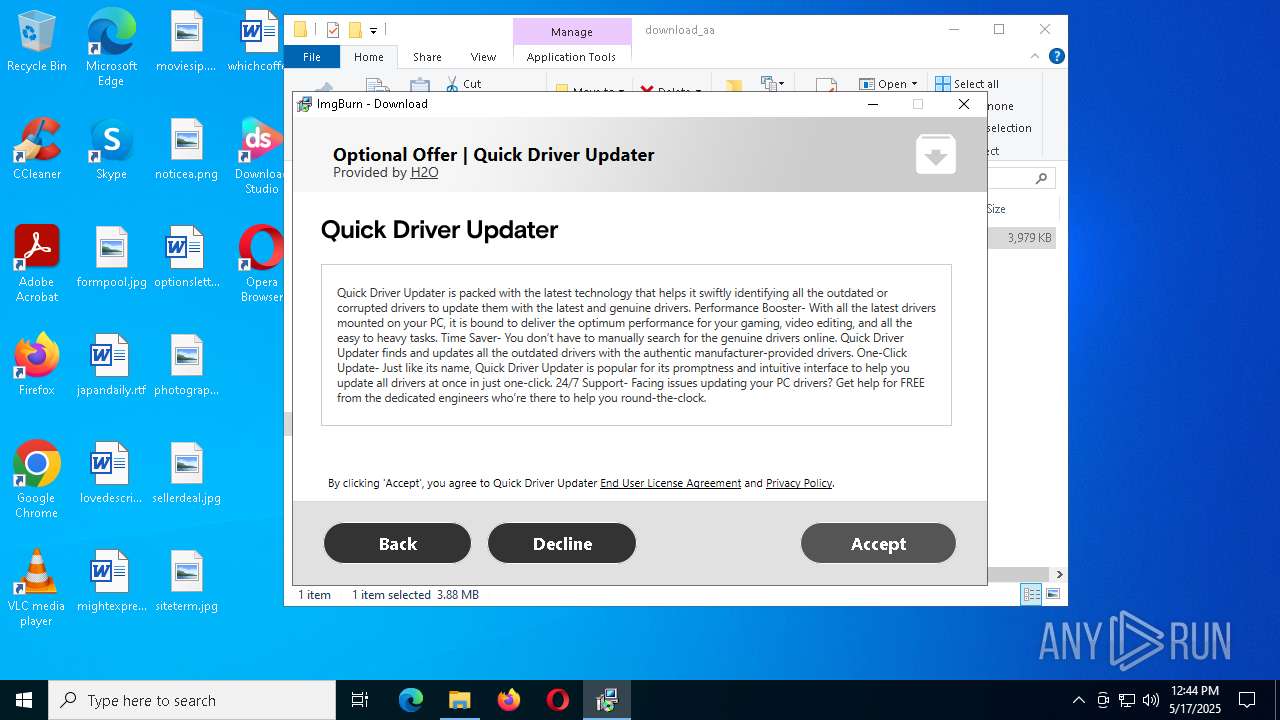This screenshot has width=1280, height=720.
Task: Open Task View from taskbar
Action: click(360, 700)
